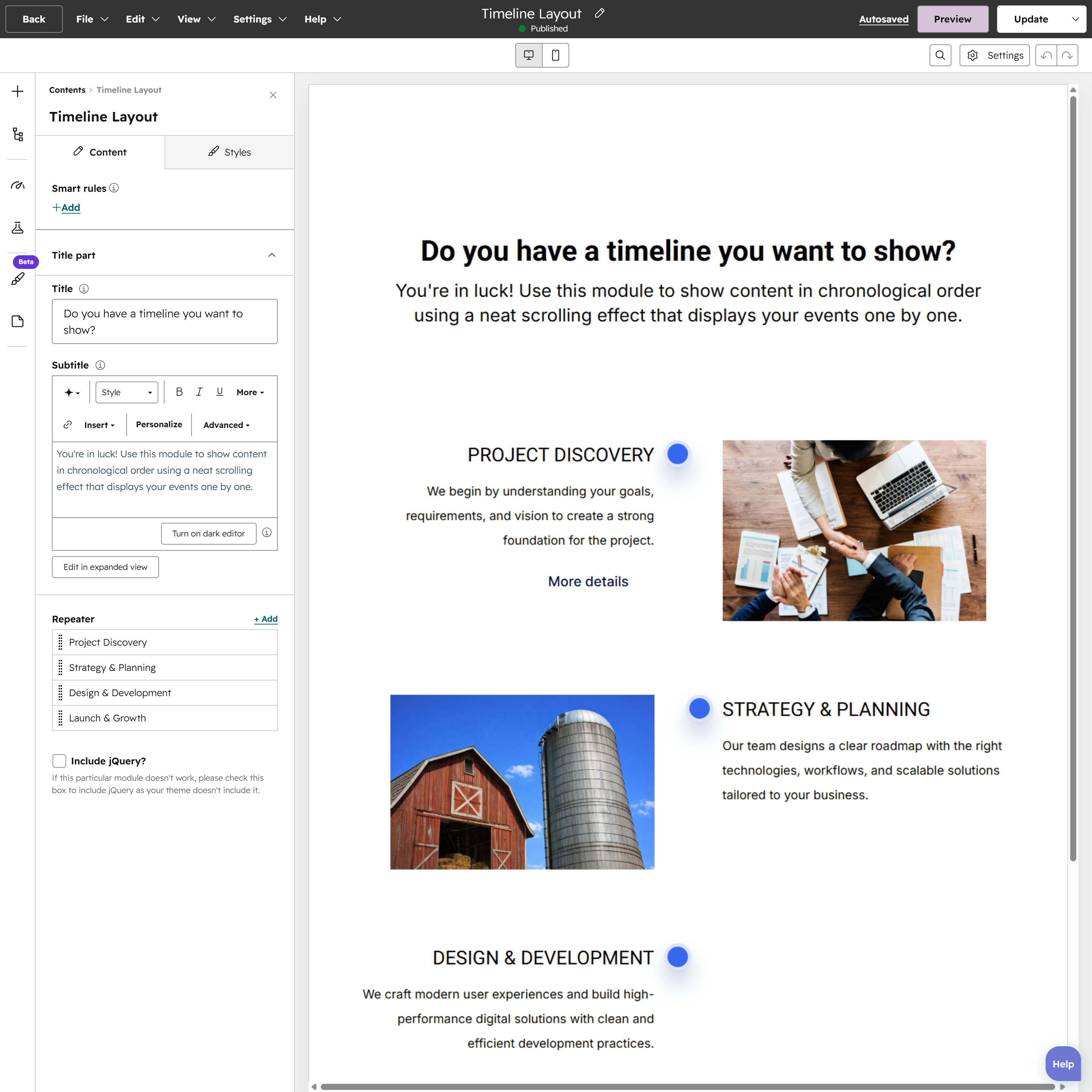Click the Project Discovery timeline dot

click(x=677, y=454)
